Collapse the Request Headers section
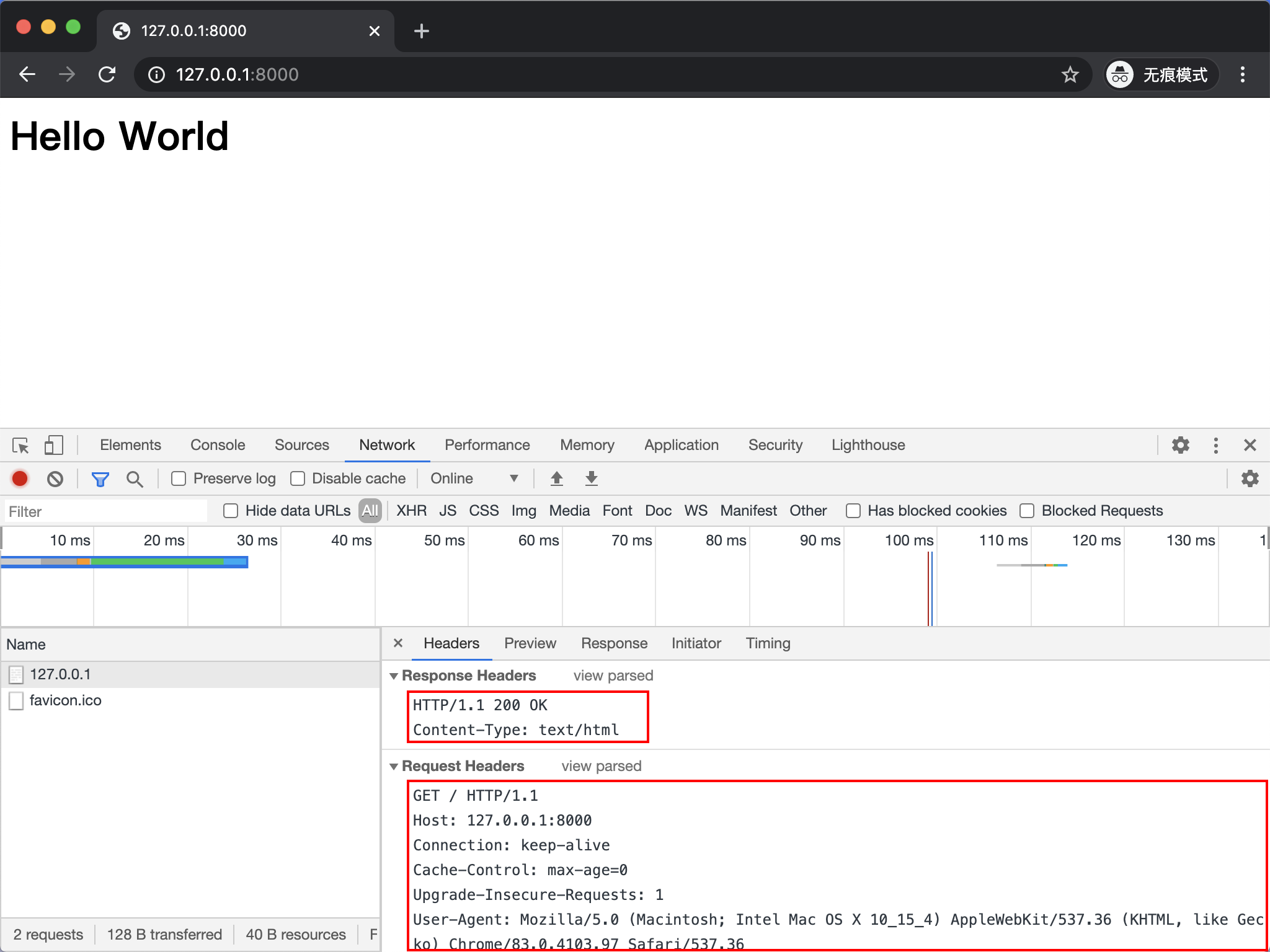The height and width of the screenshot is (952, 1270). coord(395,766)
